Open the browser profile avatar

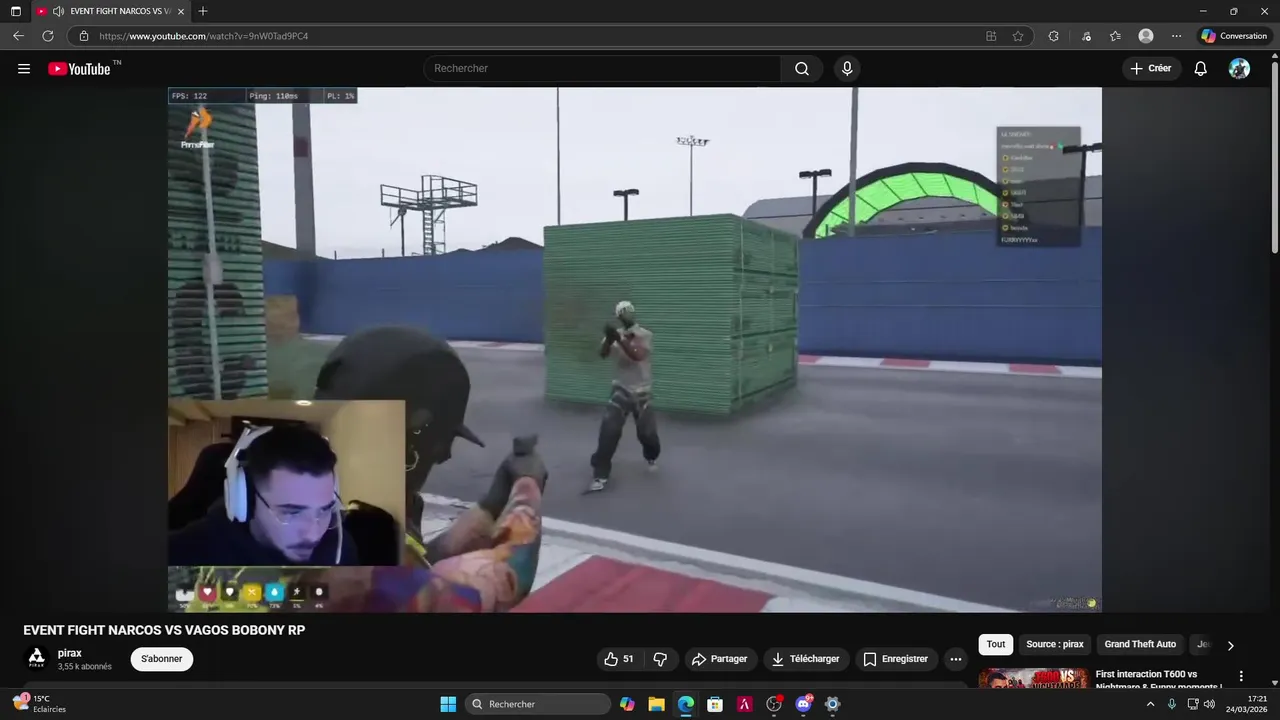click(1146, 36)
